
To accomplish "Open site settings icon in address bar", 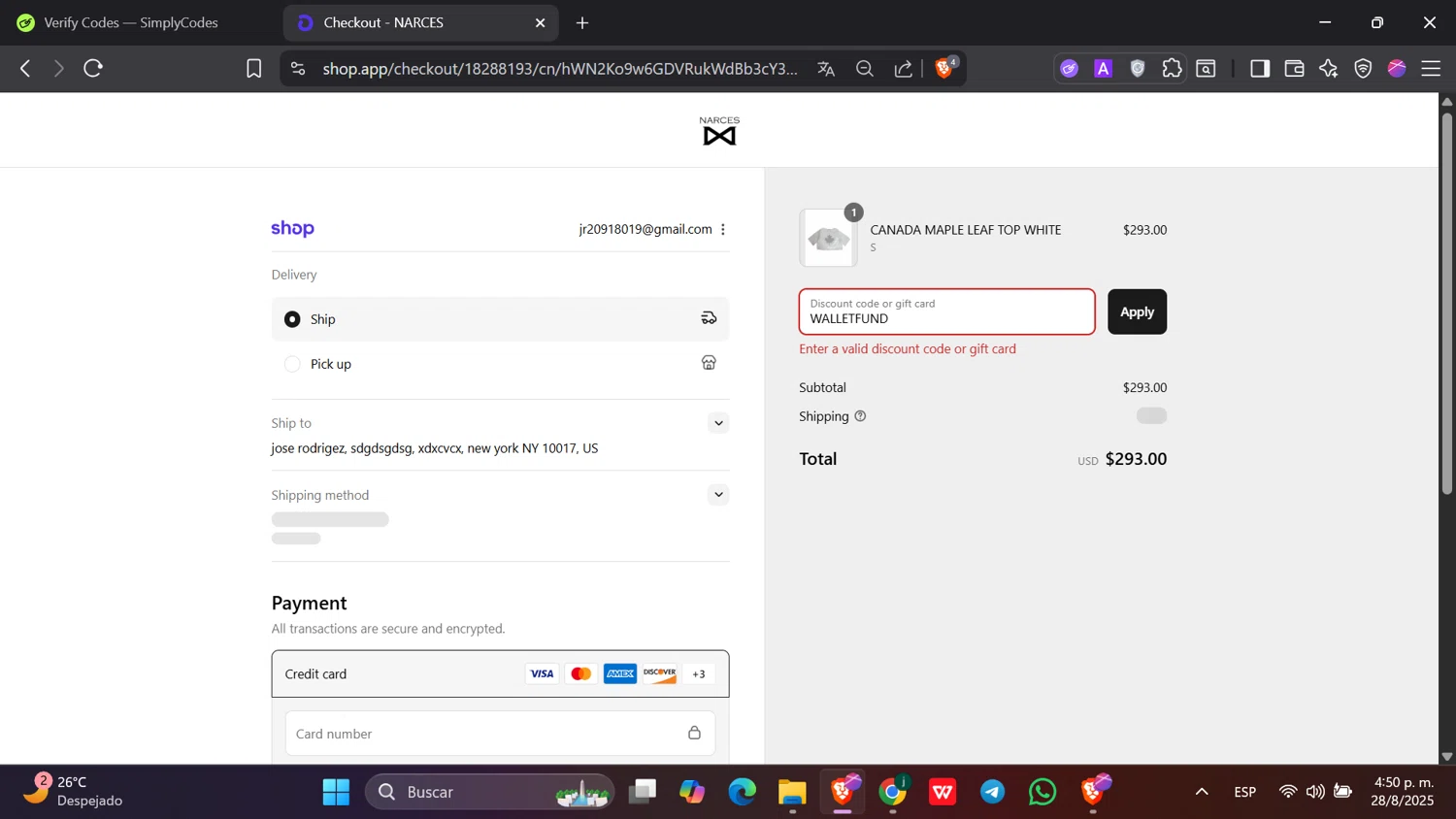I will (298, 69).
